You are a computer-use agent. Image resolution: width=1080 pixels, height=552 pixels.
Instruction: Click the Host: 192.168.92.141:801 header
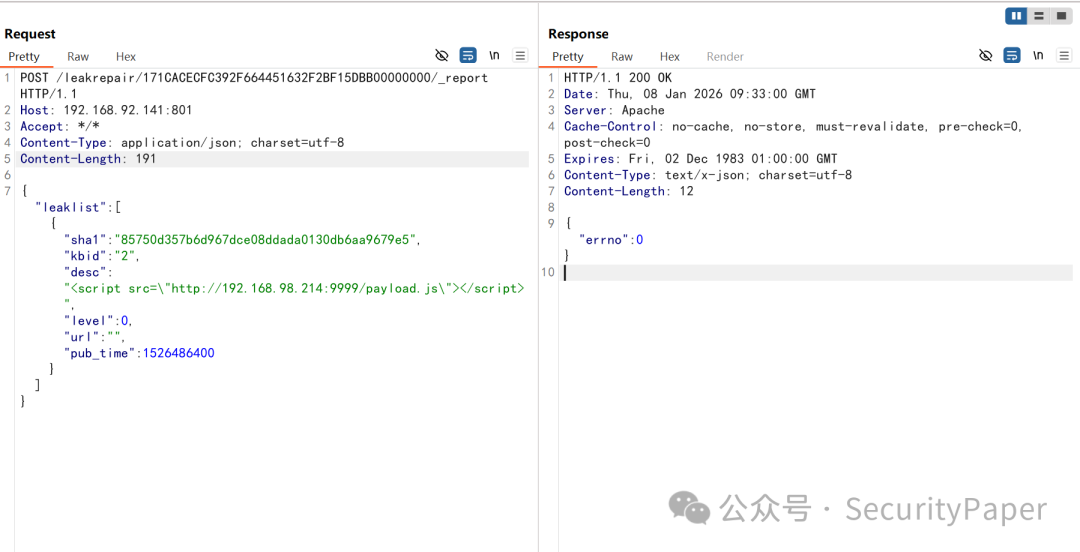tap(106, 110)
